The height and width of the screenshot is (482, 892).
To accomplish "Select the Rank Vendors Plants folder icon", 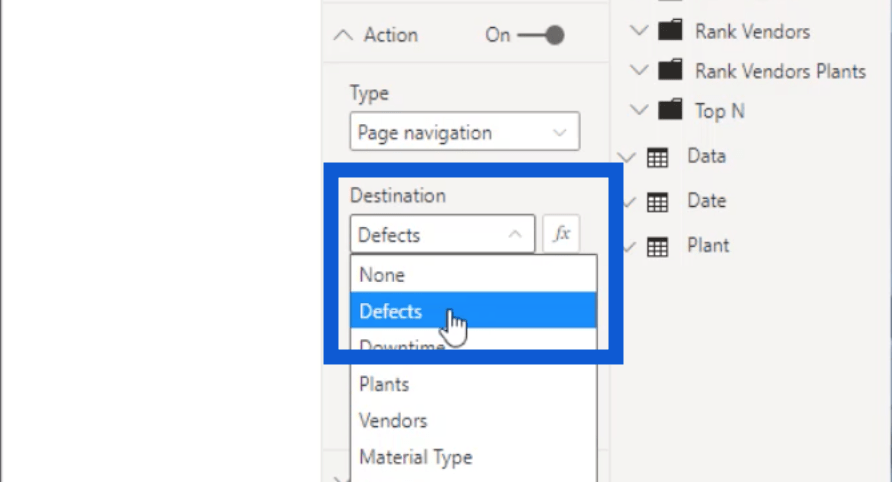I will point(670,70).
